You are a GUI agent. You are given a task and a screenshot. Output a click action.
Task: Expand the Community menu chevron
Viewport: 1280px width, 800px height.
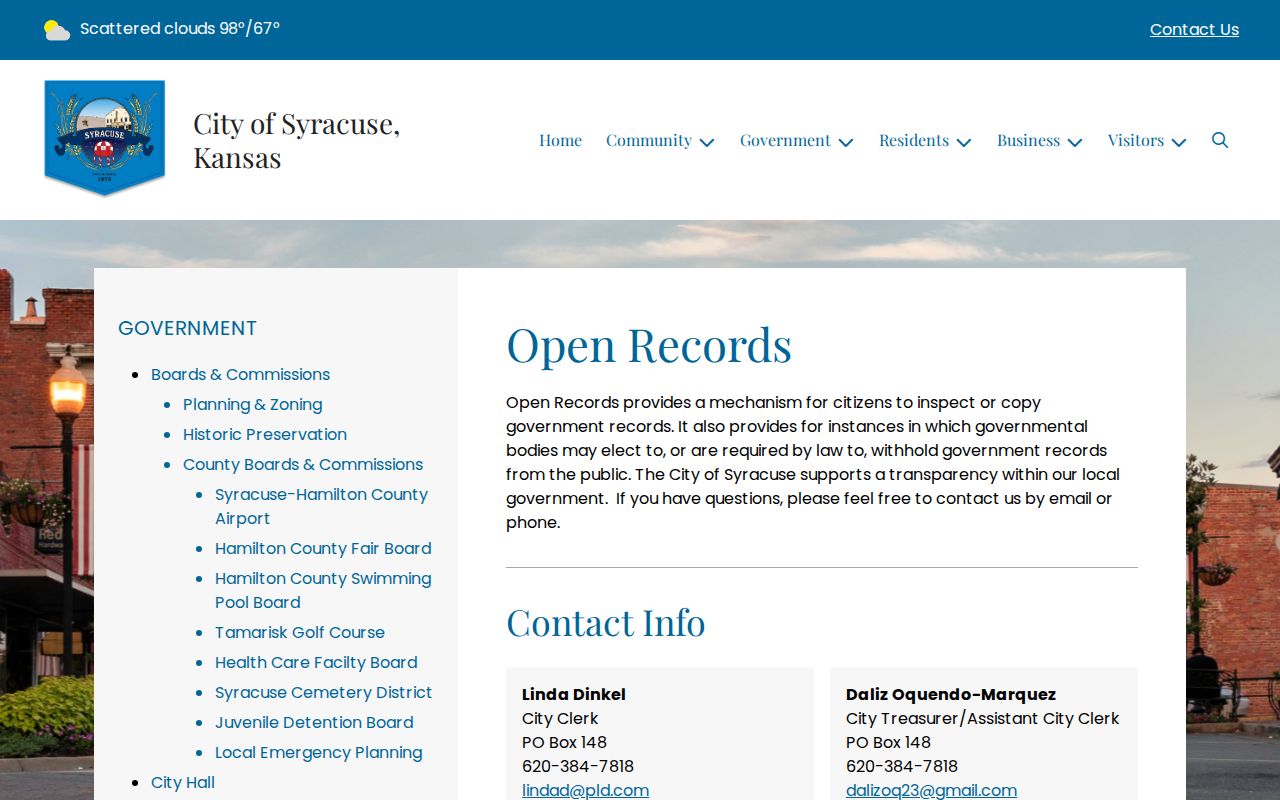(707, 142)
